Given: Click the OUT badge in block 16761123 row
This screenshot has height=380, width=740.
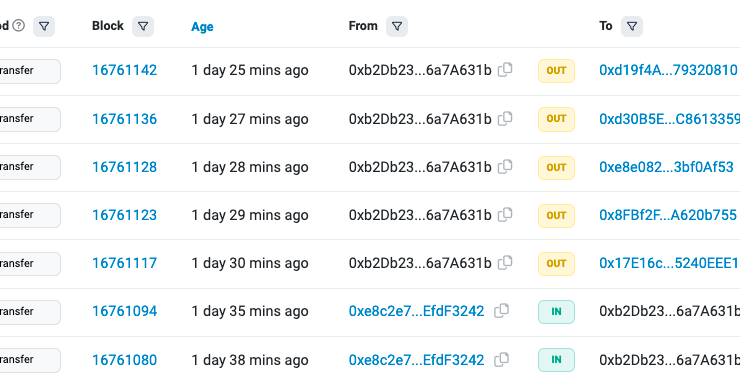Looking at the screenshot, I should [556, 216].
